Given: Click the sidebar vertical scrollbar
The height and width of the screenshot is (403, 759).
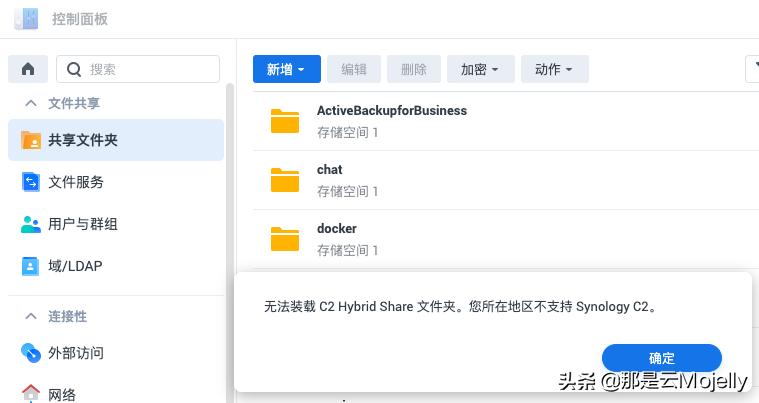Looking at the screenshot, I should coord(230,242).
